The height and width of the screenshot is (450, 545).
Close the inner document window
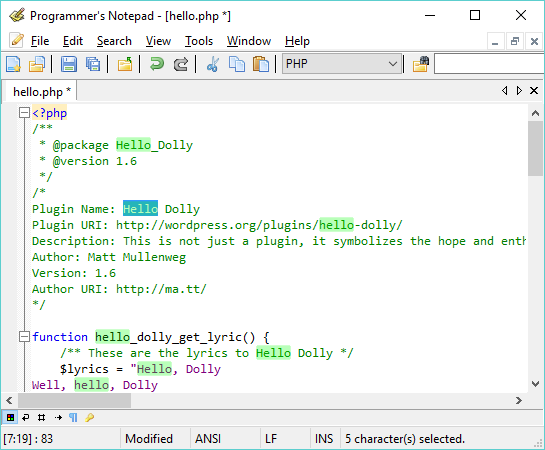click(x=534, y=42)
